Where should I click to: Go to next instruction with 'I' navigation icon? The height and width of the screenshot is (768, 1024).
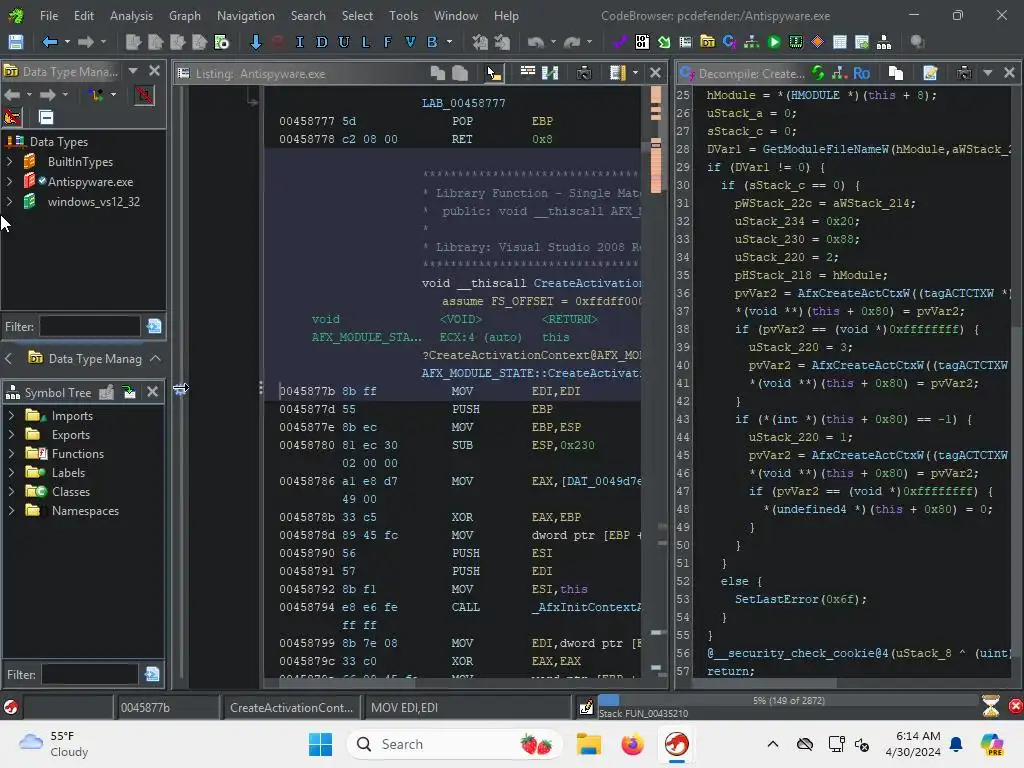pos(300,42)
